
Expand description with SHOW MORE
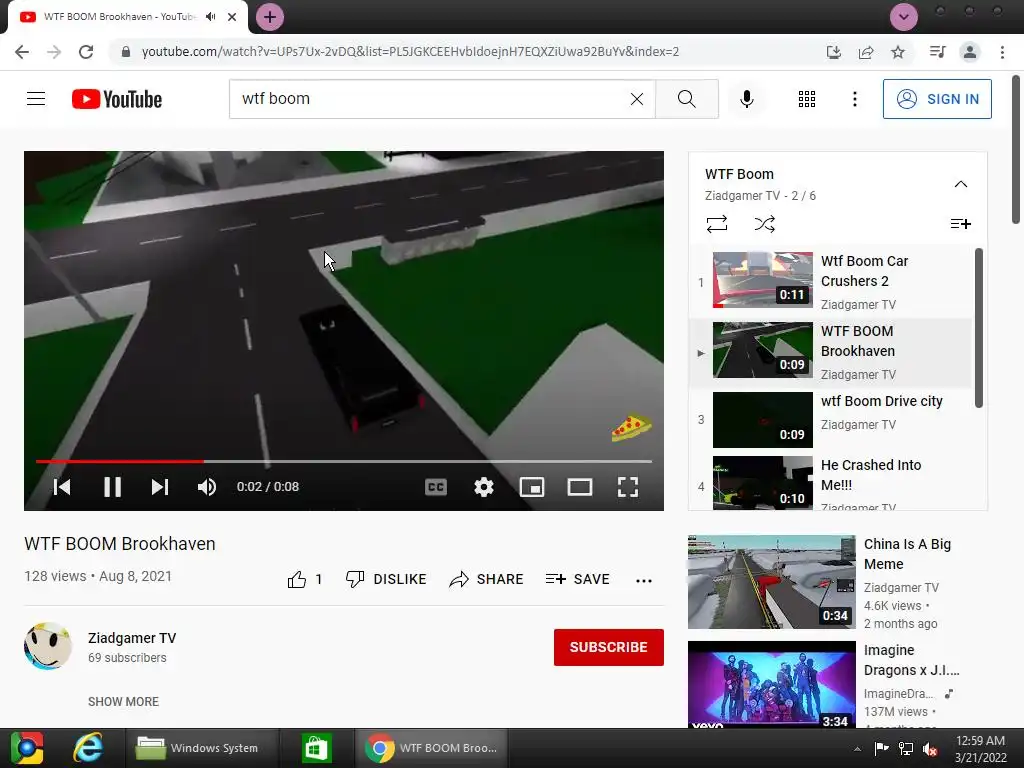[123, 701]
